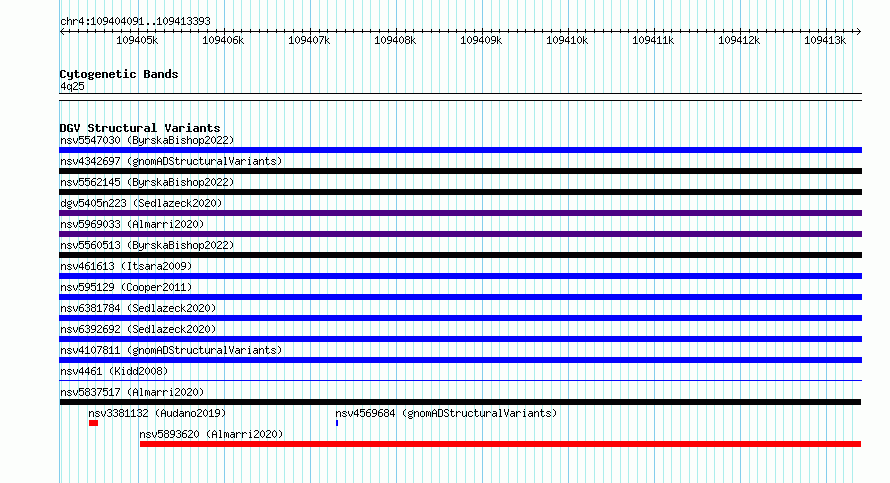890x483 pixels.
Task: Click the 109406k ruler position
Action: (223, 40)
